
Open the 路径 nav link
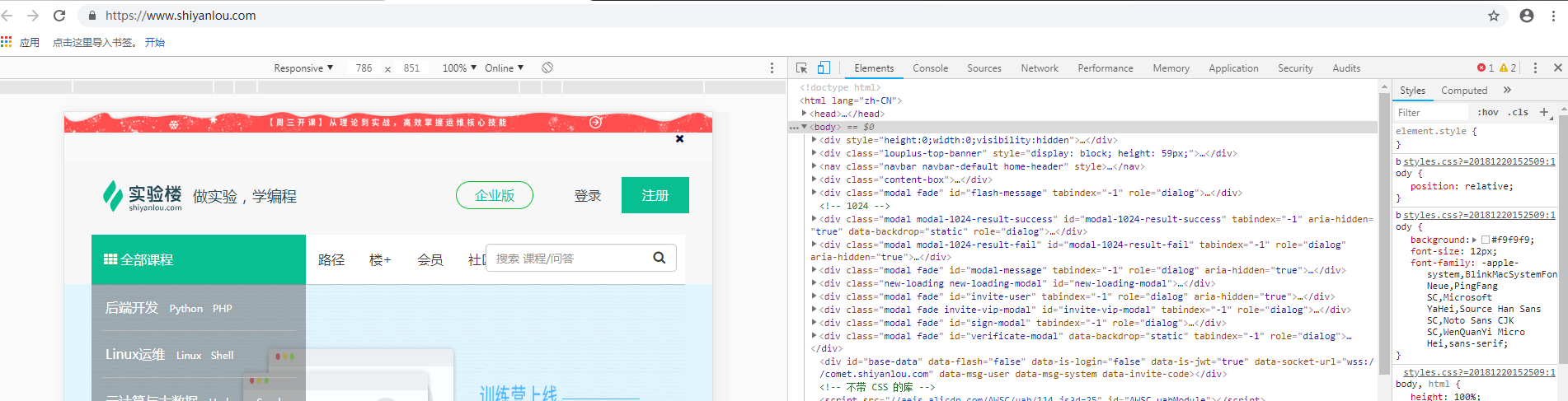pyautogui.click(x=331, y=260)
